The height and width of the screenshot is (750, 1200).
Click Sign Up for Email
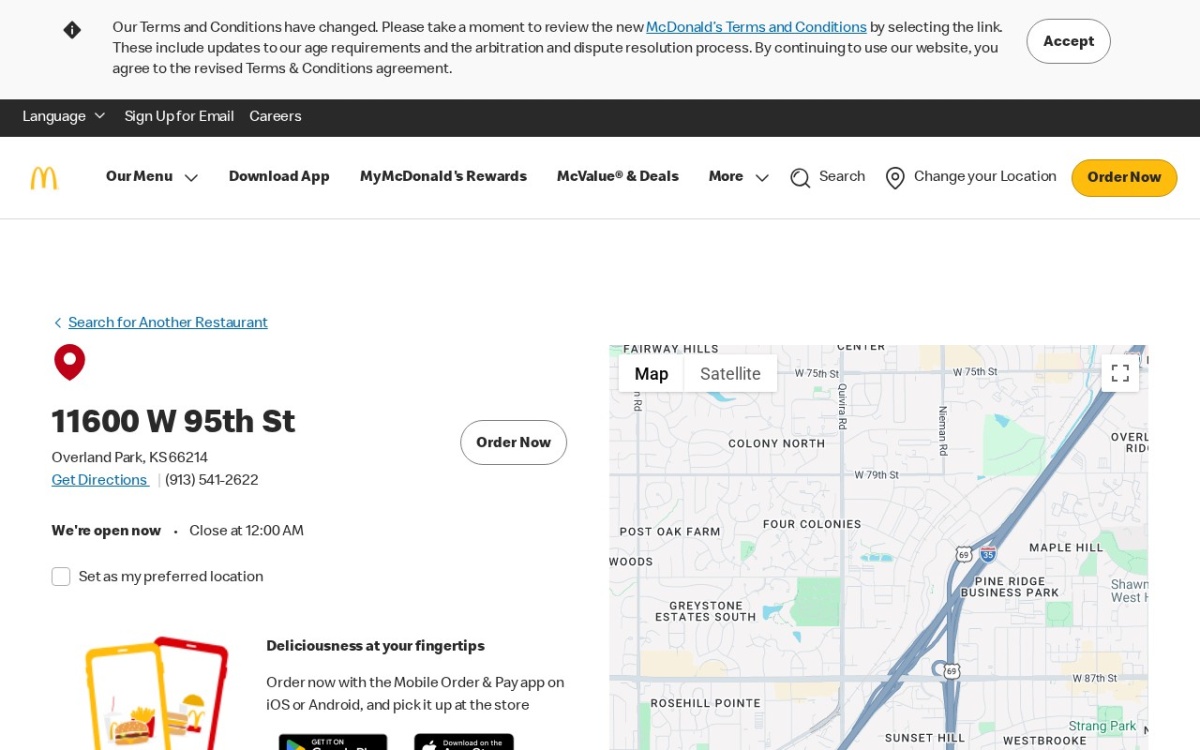click(x=179, y=117)
